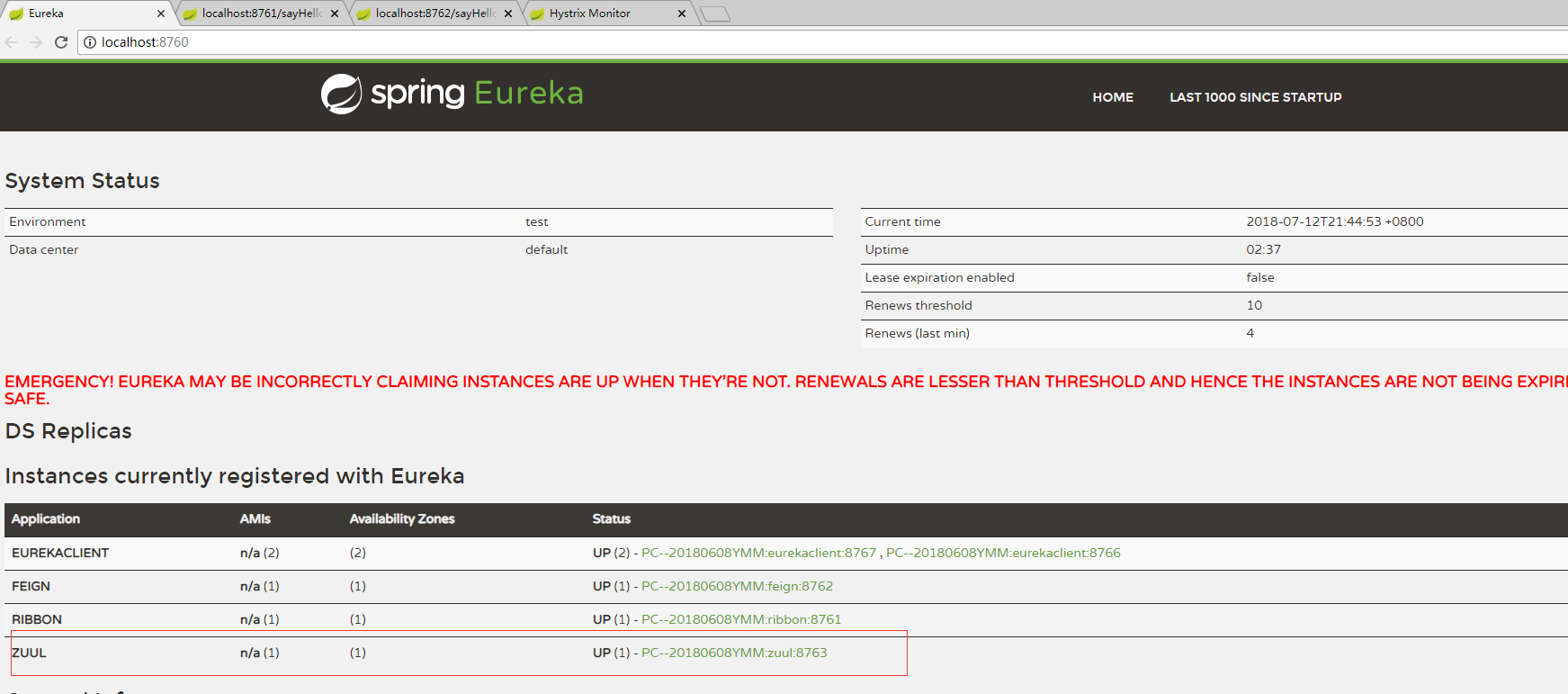Viewport: 1568px width, 694px height.
Task: Click the site info icon in address bar
Action: [90, 42]
